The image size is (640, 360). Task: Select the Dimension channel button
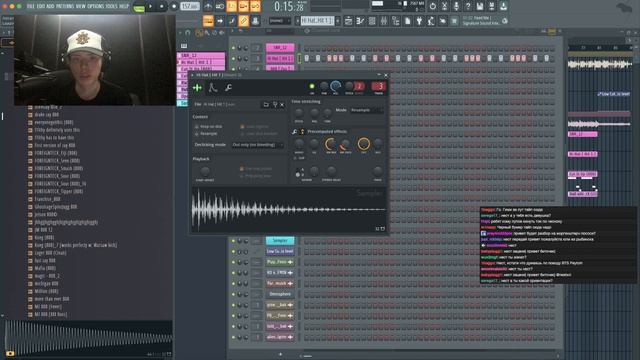pyautogui.click(x=280, y=294)
